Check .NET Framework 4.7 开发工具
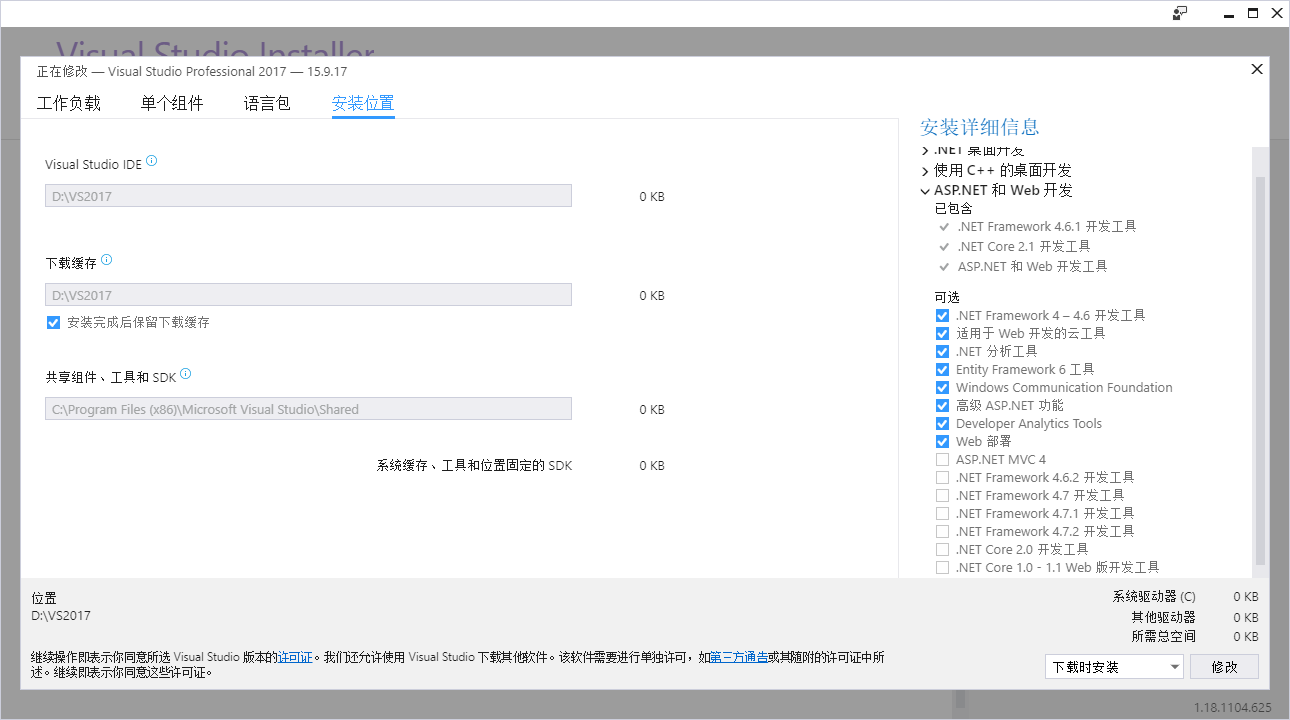 (942, 495)
